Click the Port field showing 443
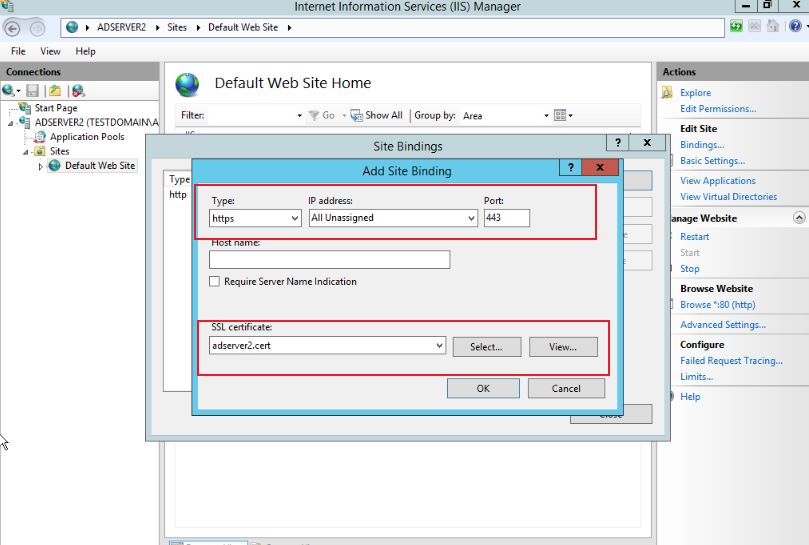The height and width of the screenshot is (545, 809). 507,218
